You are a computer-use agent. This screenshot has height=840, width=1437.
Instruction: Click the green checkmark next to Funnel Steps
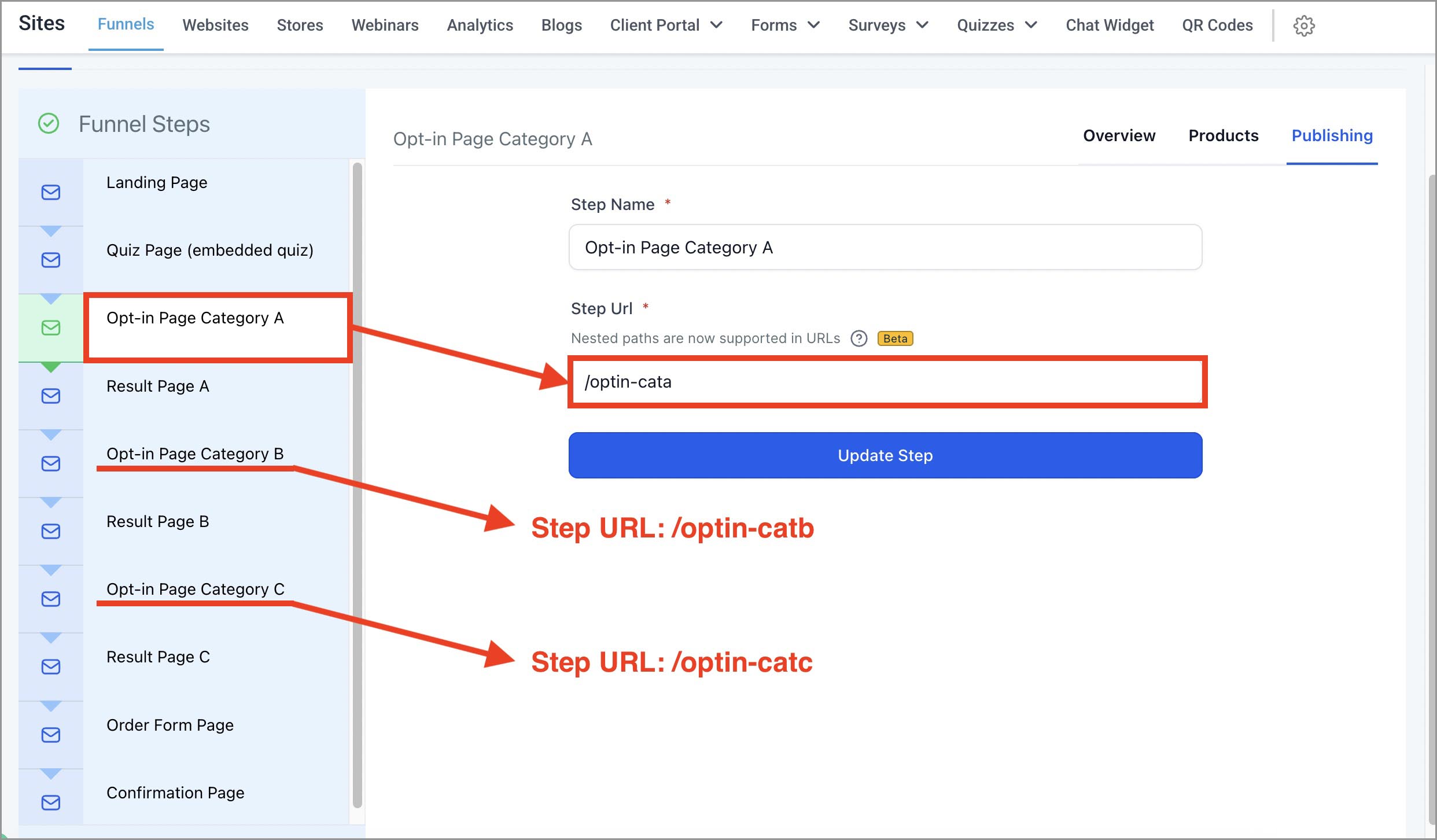click(x=49, y=123)
